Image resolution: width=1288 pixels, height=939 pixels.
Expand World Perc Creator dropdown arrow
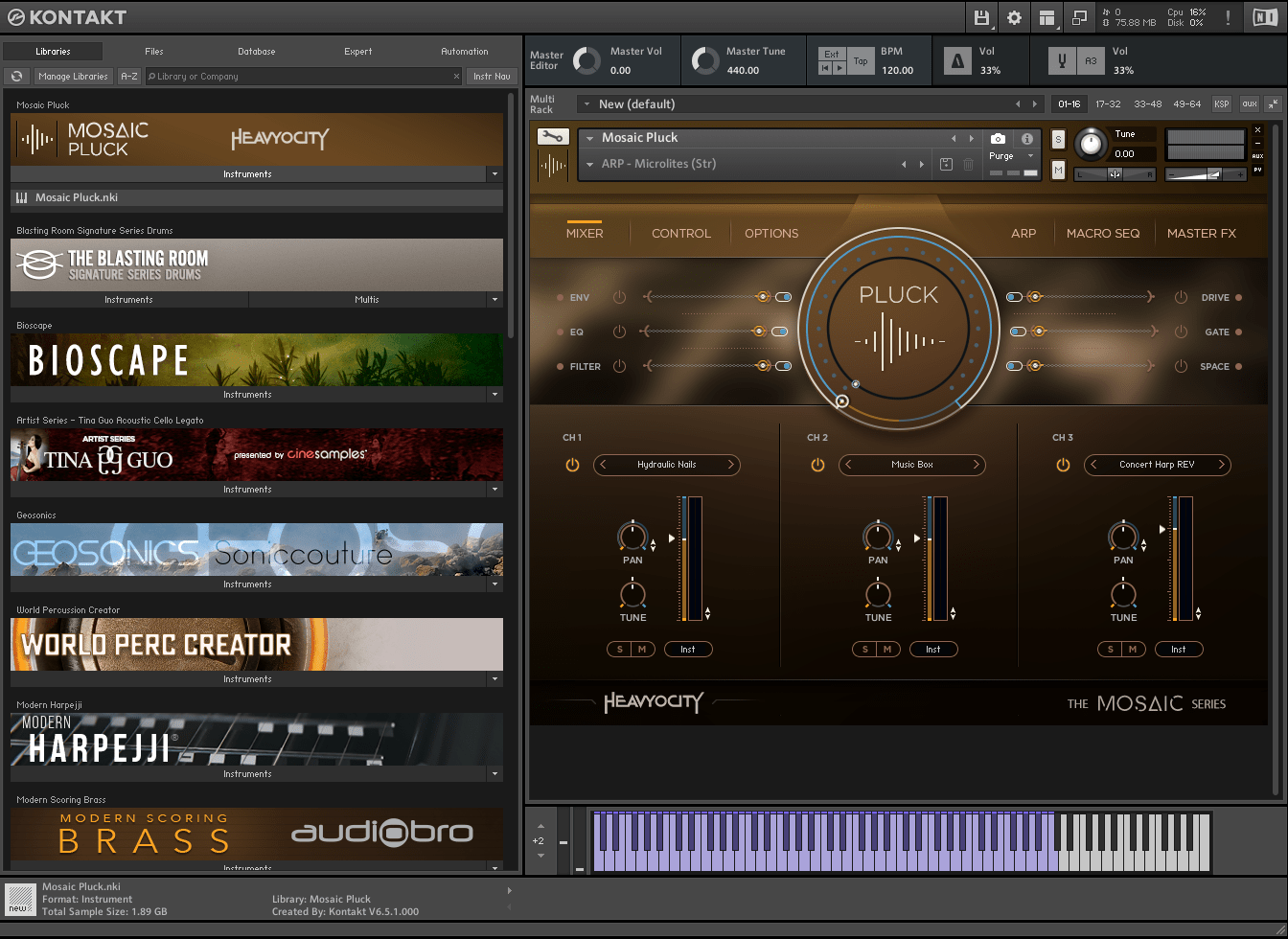pyautogui.click(x=494, y=679)
